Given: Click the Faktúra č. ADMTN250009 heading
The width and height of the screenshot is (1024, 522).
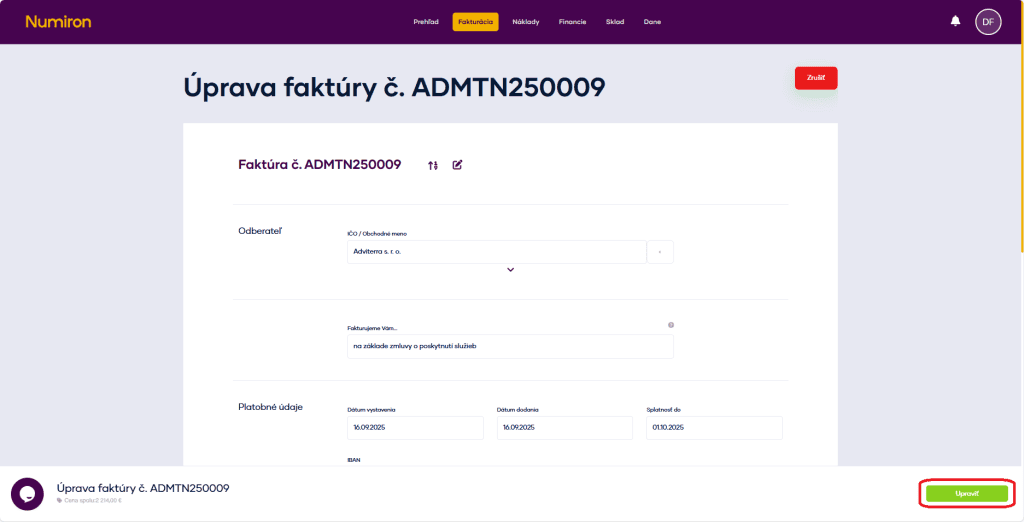Looking at the screenshot, I should (x=319, y=165).
